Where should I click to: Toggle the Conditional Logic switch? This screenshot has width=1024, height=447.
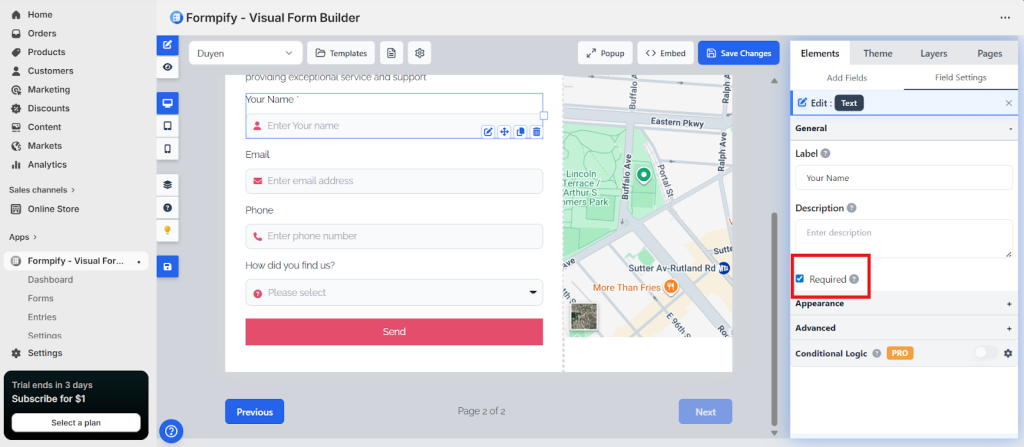[985, 353]
